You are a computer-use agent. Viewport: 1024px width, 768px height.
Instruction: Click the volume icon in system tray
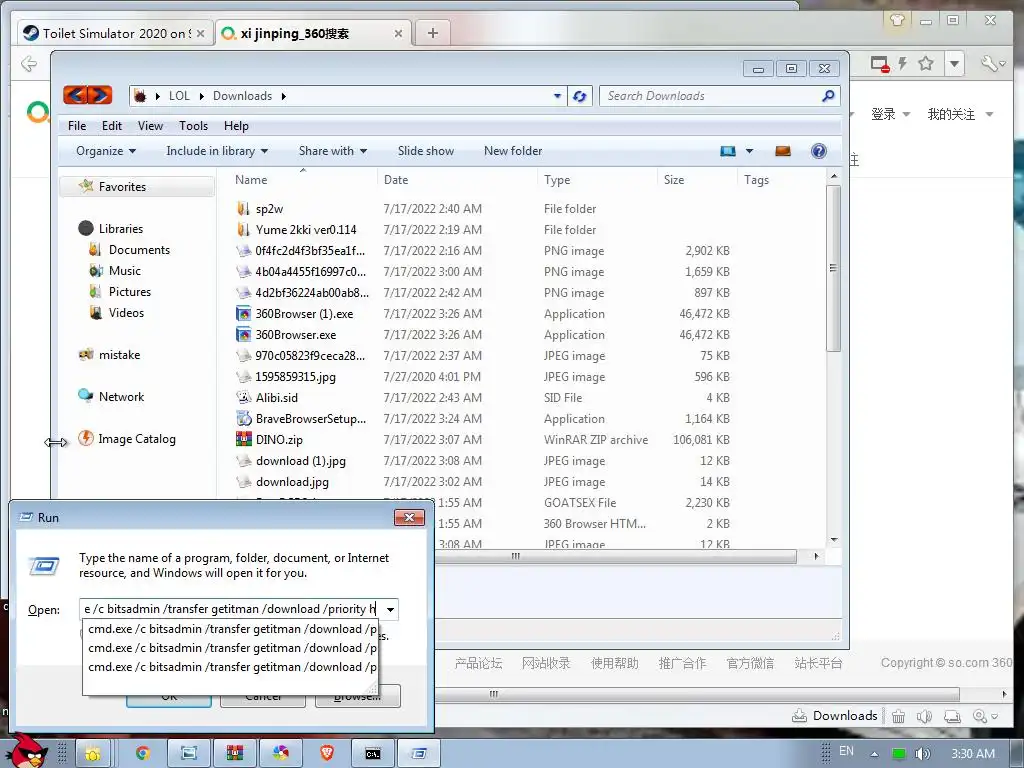click(923, 754)
